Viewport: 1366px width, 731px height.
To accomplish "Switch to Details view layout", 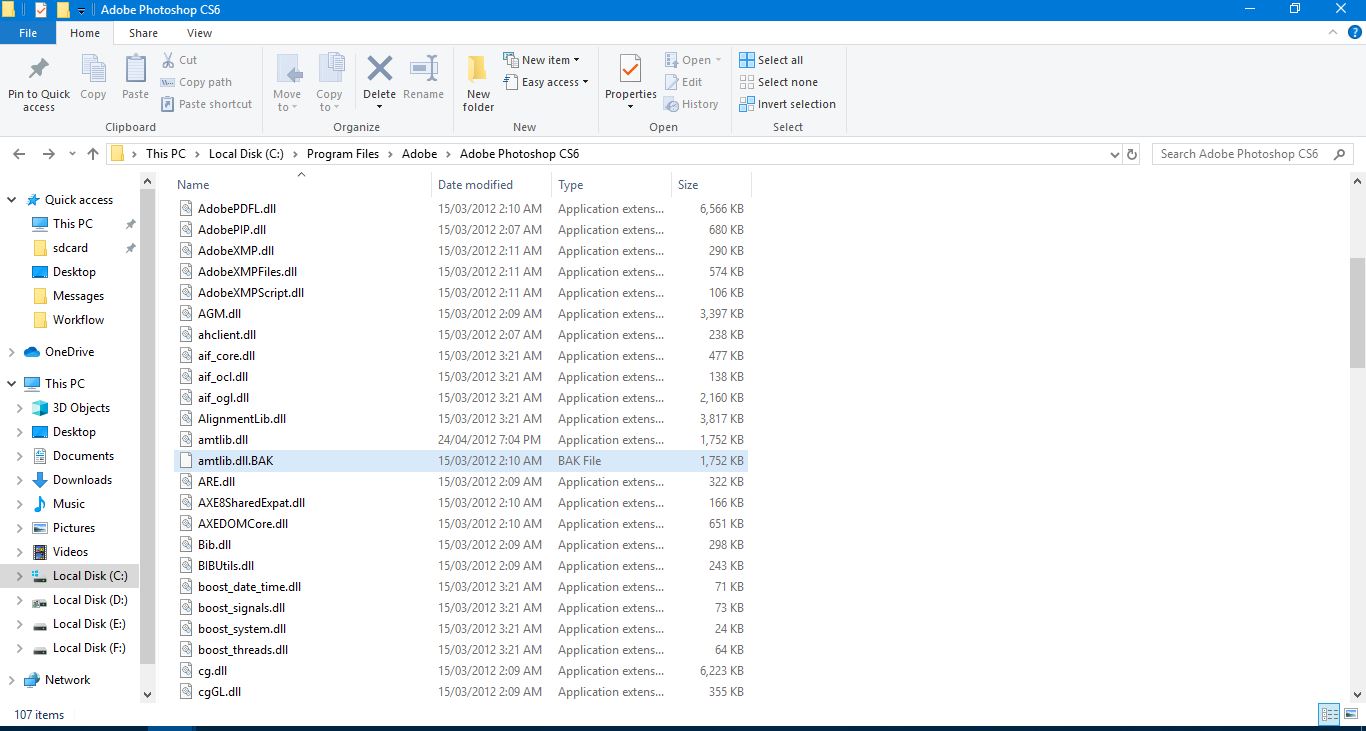I will [1329, 714].
